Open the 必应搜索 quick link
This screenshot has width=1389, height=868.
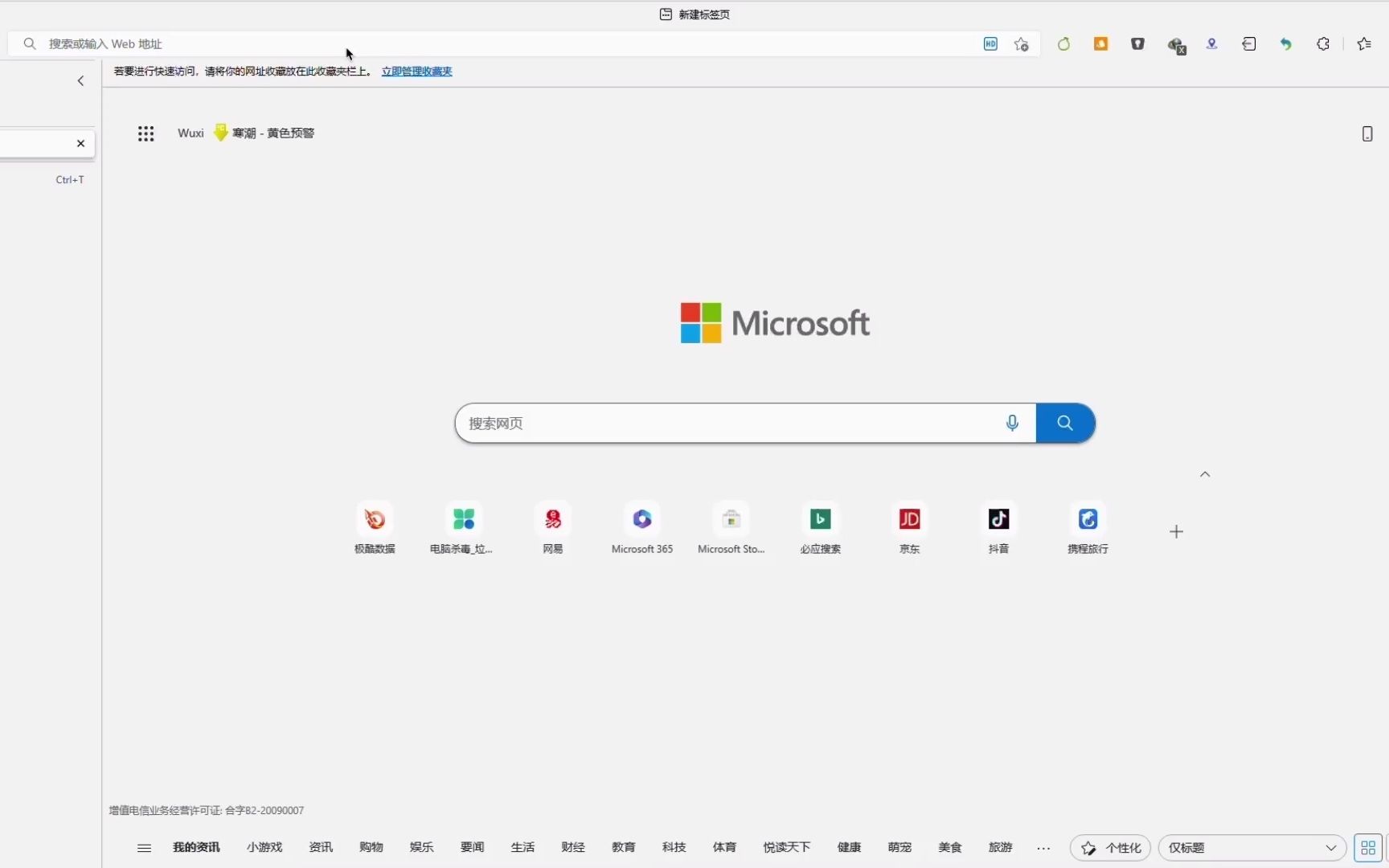[821, 529]
